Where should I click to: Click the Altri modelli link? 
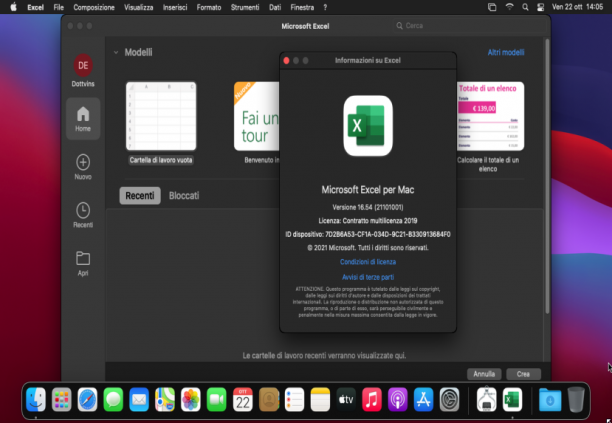506,52
